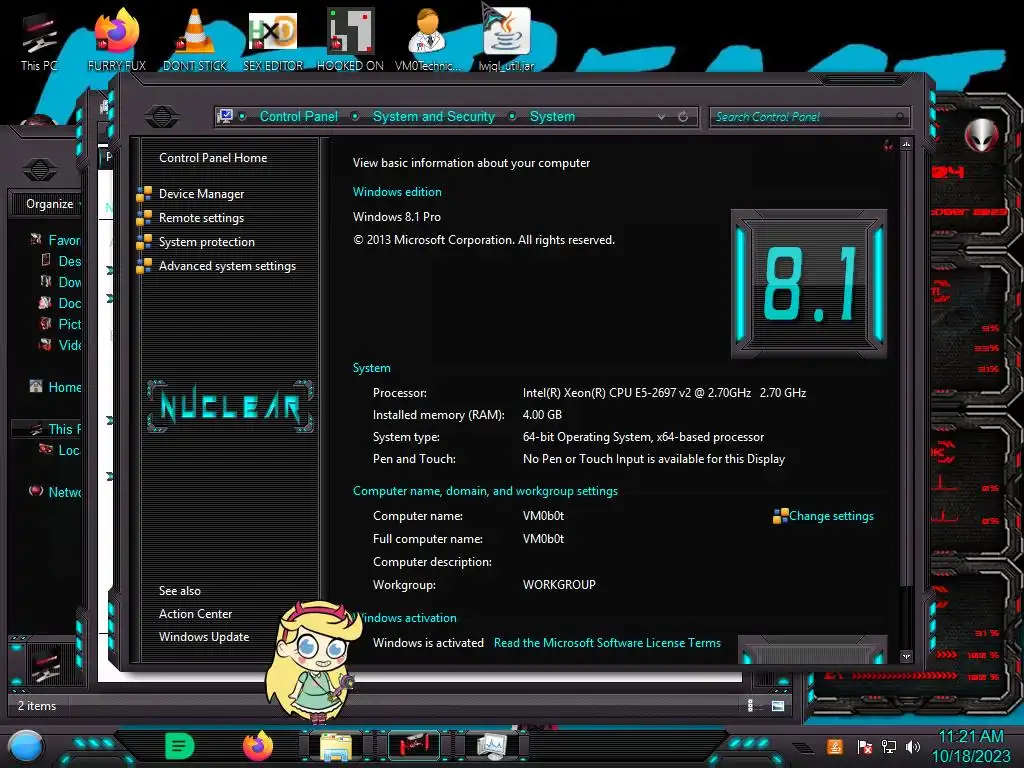Select Control Panel breadcrumb
Viewport: 1024px width, 768px height.
[x=298, y=117]
